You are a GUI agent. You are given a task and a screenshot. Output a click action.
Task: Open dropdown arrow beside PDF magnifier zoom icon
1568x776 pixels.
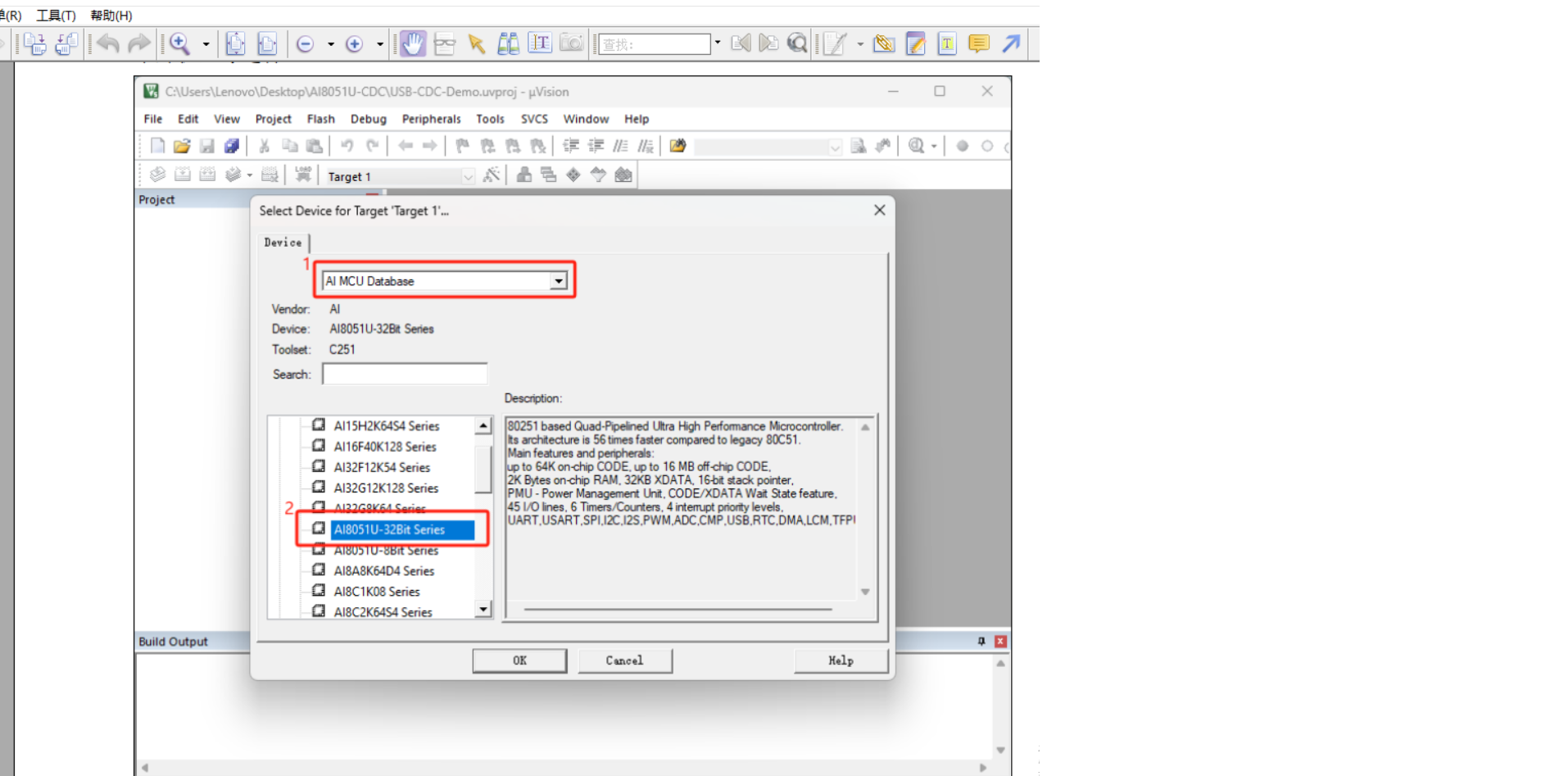[x=206, y=44]
